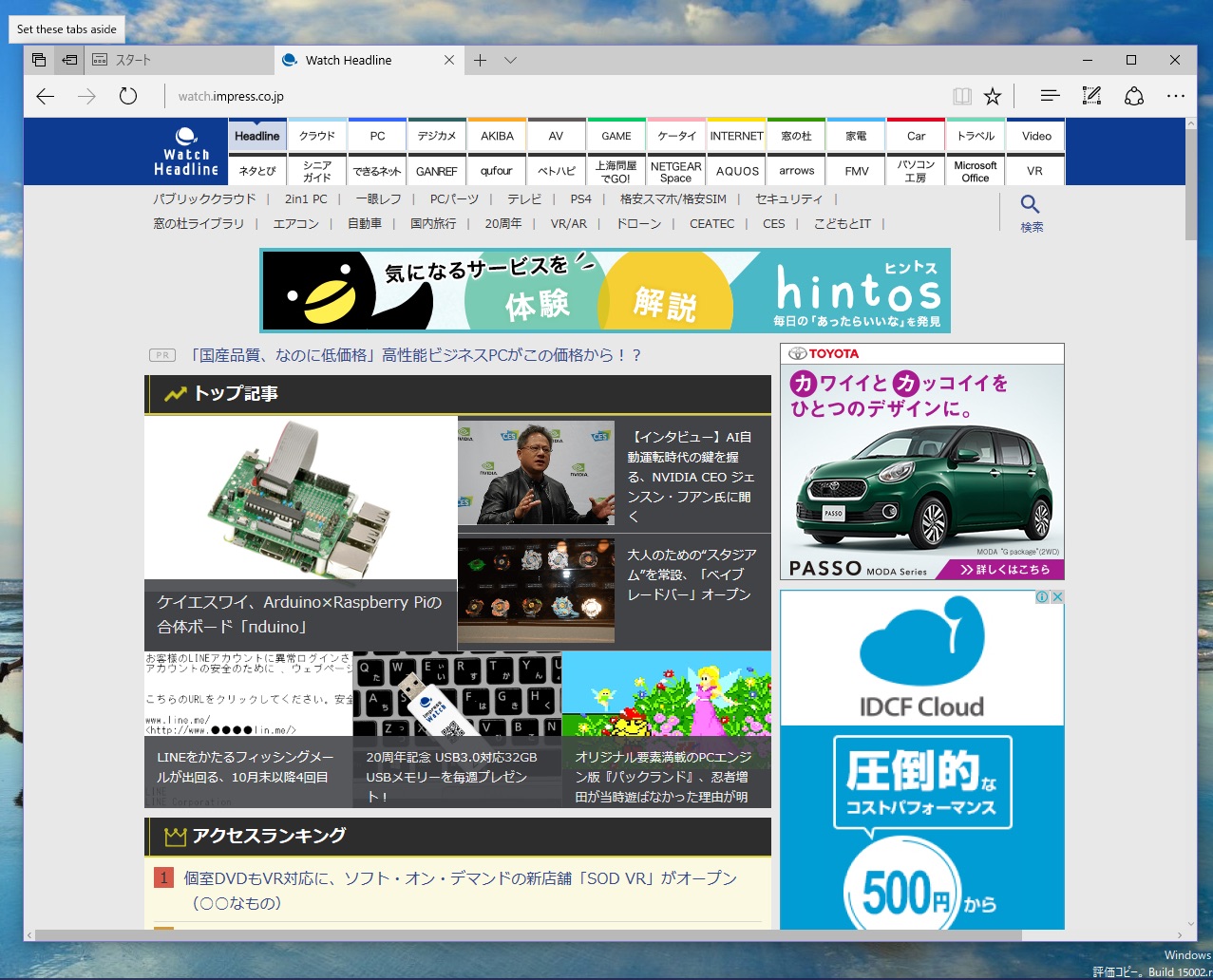
Task: Click the Toyota PASSO advertisement
Action: click(921, 462)
